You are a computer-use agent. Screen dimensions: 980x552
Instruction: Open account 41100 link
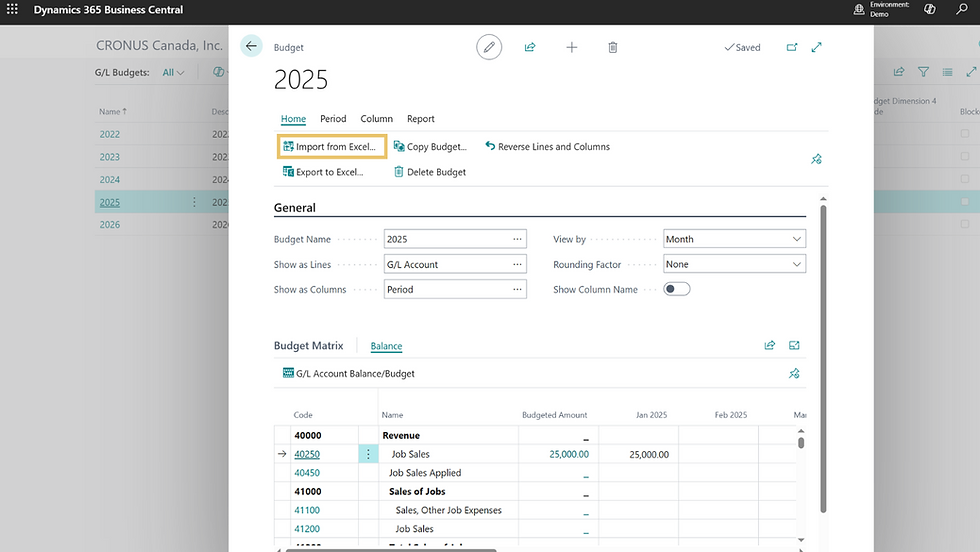(307, 510)
